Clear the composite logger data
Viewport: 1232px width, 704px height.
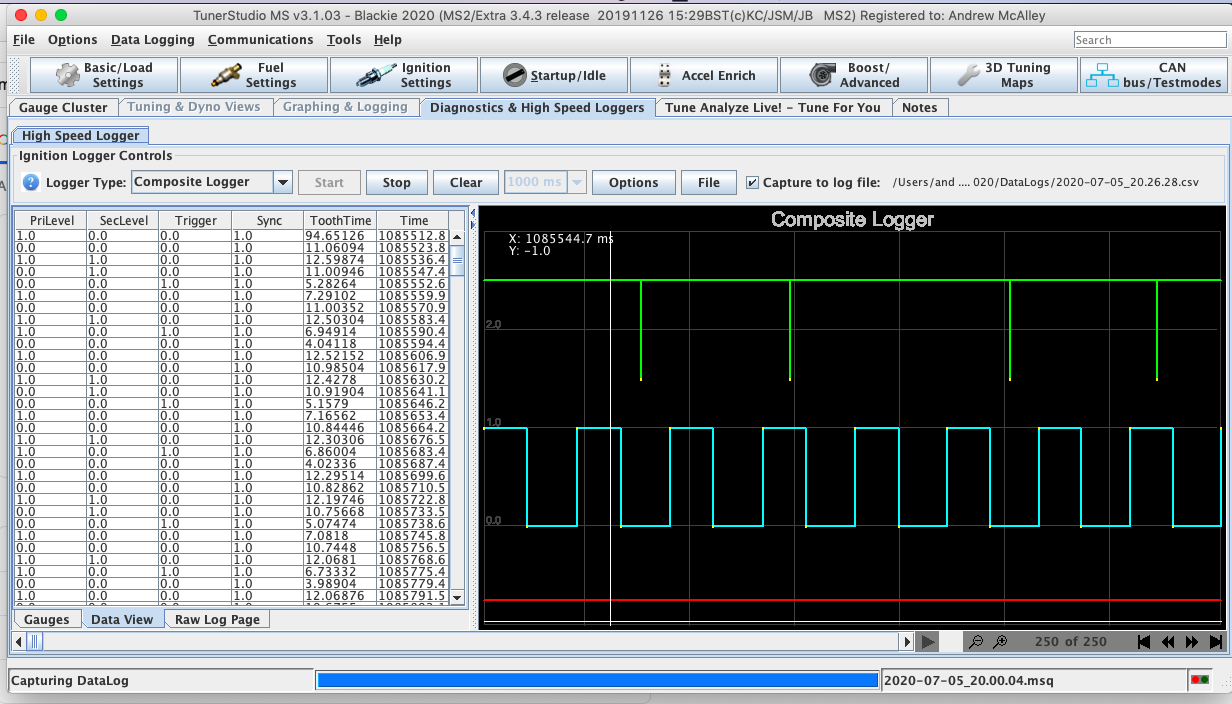[465, 182]
